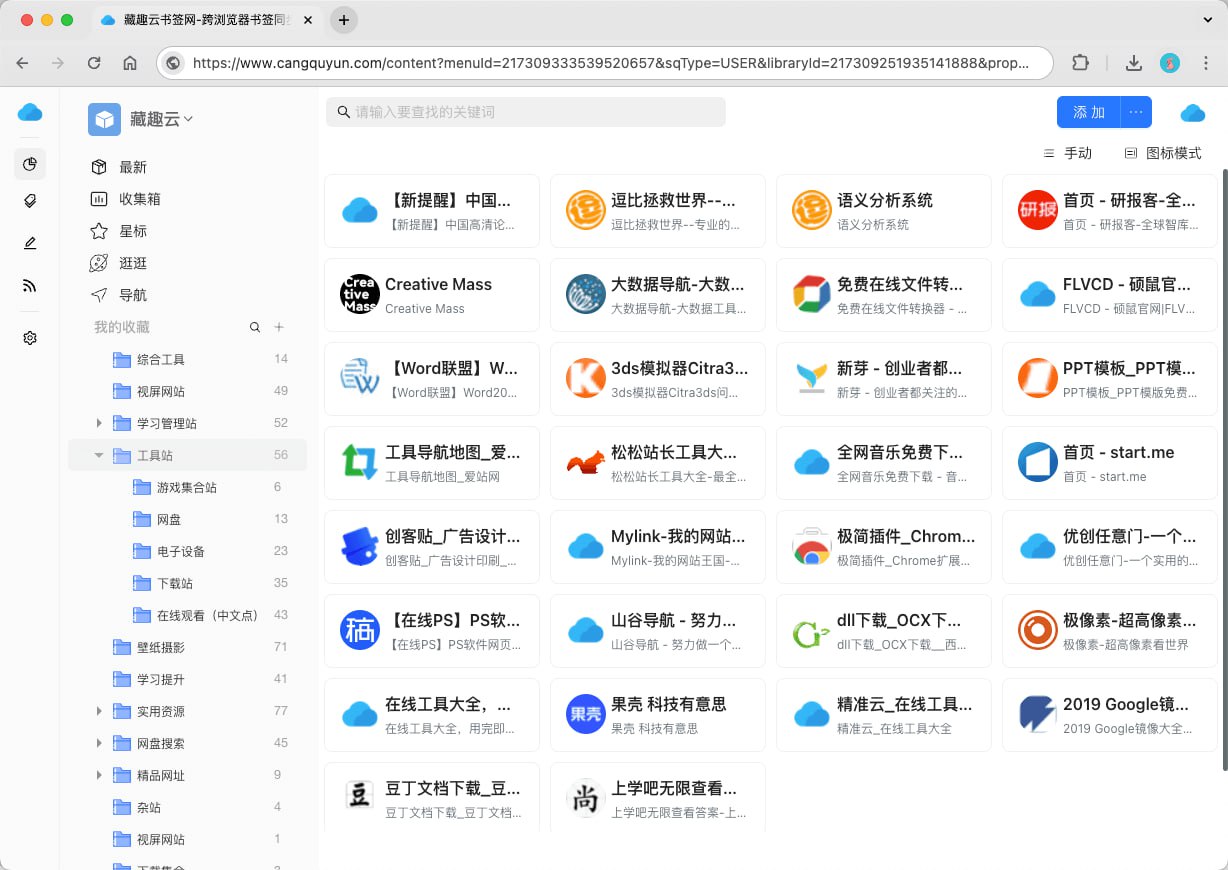The height and width of the screenshot is (870, 1228).
Task: Open the more options next to 添加
Action: click(1136, 112)
